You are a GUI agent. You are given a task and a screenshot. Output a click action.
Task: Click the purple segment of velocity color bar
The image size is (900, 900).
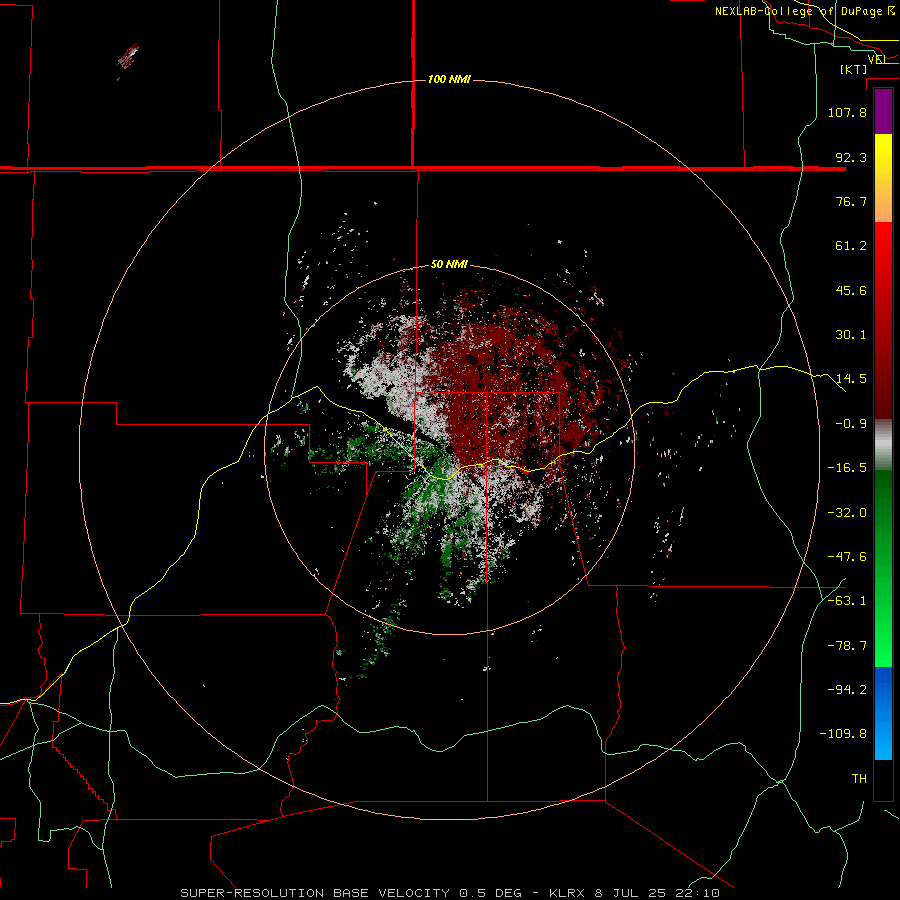point(883,112)
